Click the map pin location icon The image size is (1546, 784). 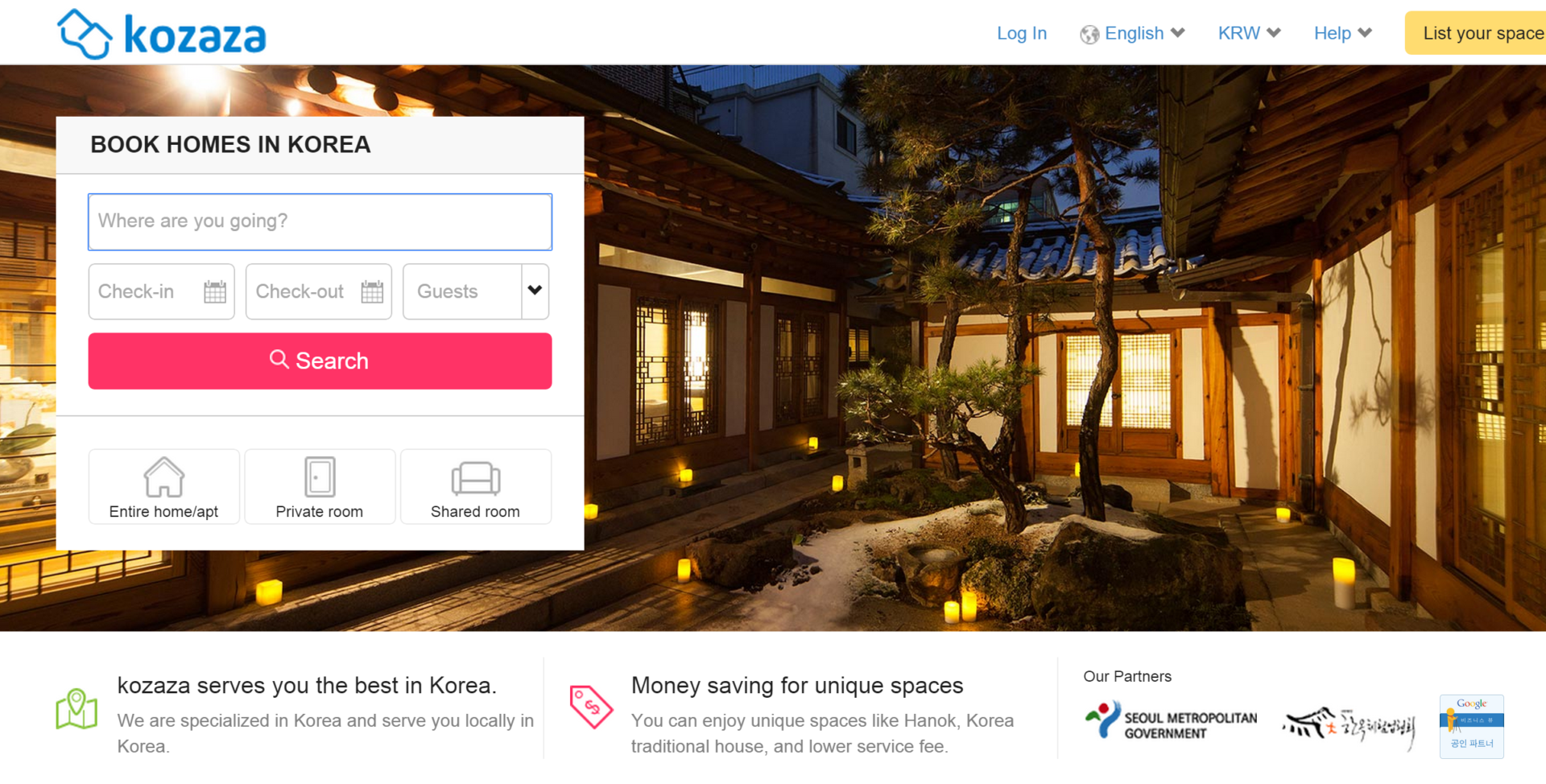tap(76, 708)
